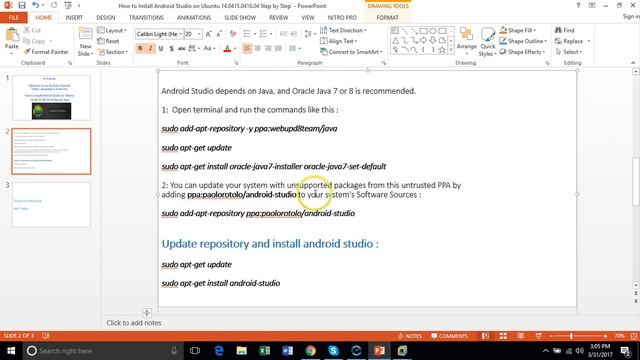Switch to the ANIMATIONS tab
The image size is (640, 360).
click(194, 18)
